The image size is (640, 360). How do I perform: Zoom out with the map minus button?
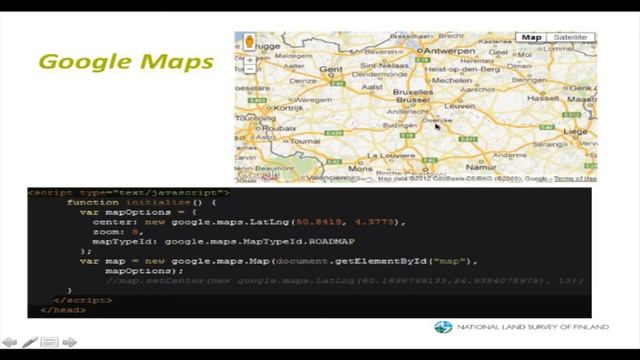pyautogui.click(x=250, y=69)
